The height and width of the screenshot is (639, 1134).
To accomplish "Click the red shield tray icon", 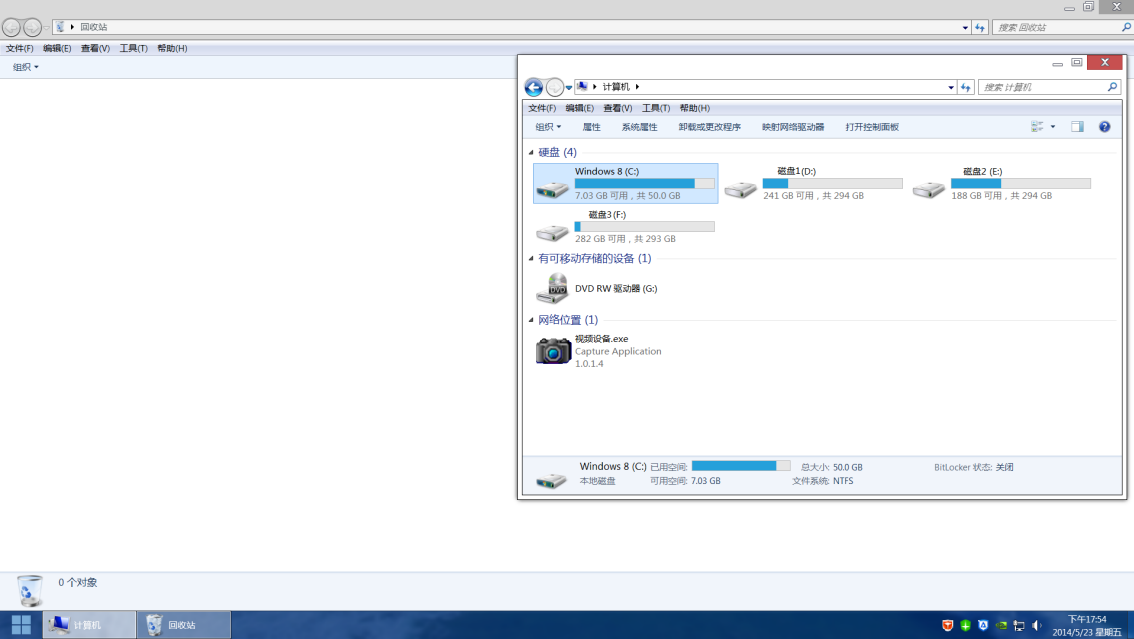I will 947,625.
